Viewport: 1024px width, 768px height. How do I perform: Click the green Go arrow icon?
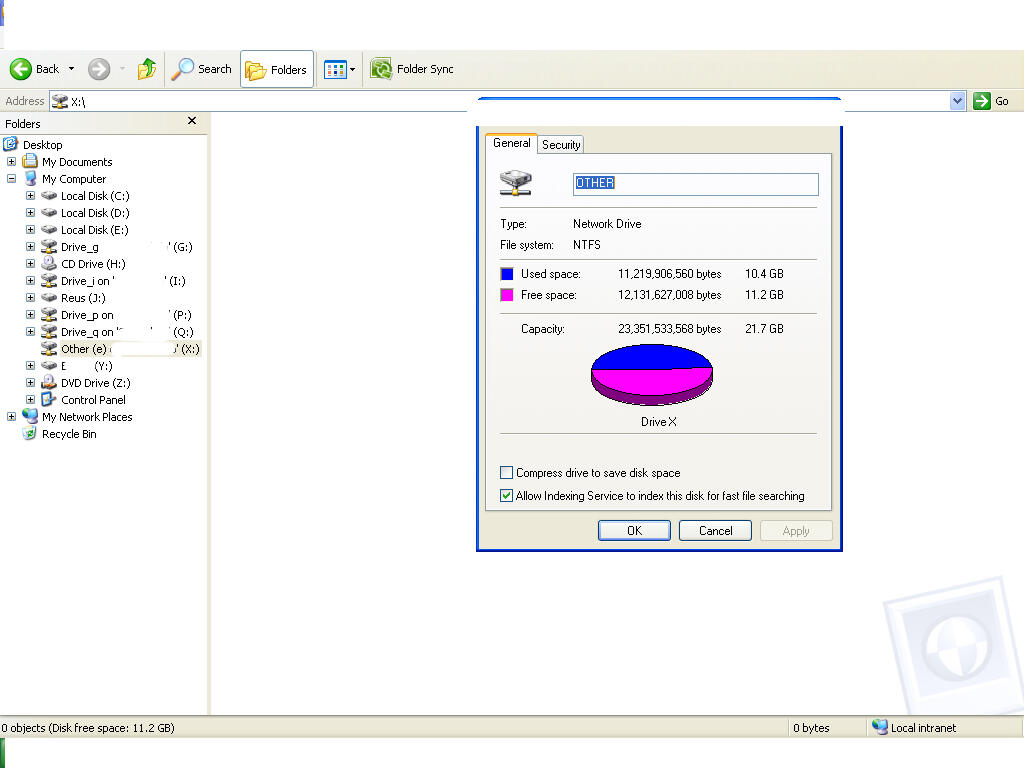[982, 101]
